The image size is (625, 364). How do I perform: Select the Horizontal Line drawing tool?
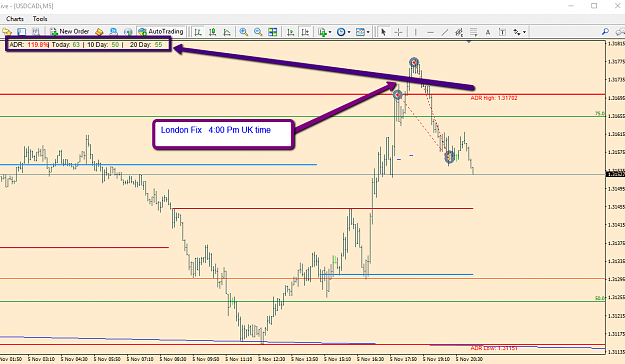pyautogui.click(x=430, y=32)
